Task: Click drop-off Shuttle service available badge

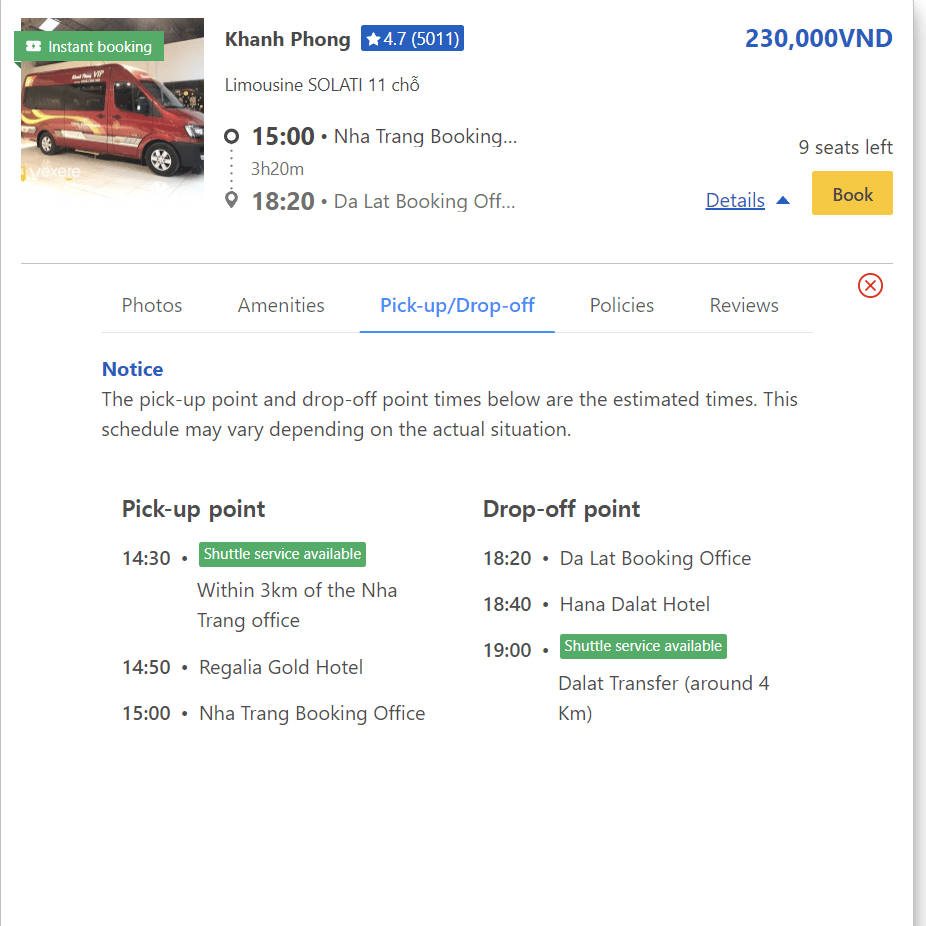Action: click(x=643, y=646)
